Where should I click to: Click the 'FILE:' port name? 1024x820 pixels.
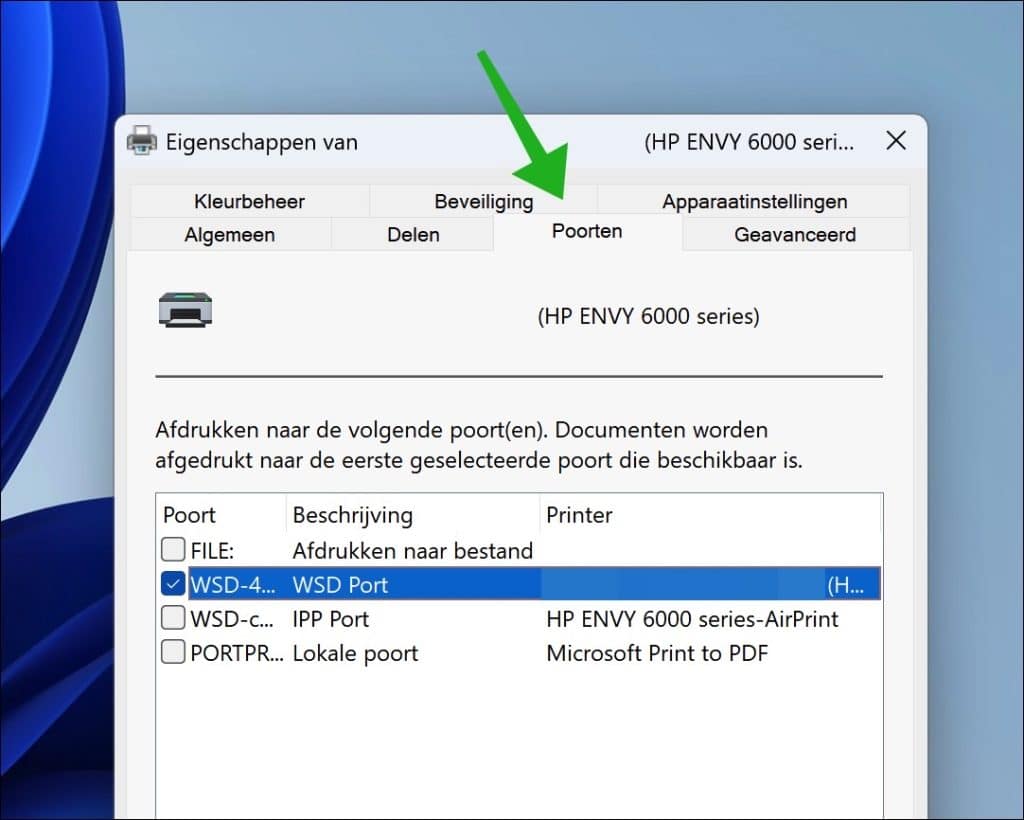[x=212, y=551]
